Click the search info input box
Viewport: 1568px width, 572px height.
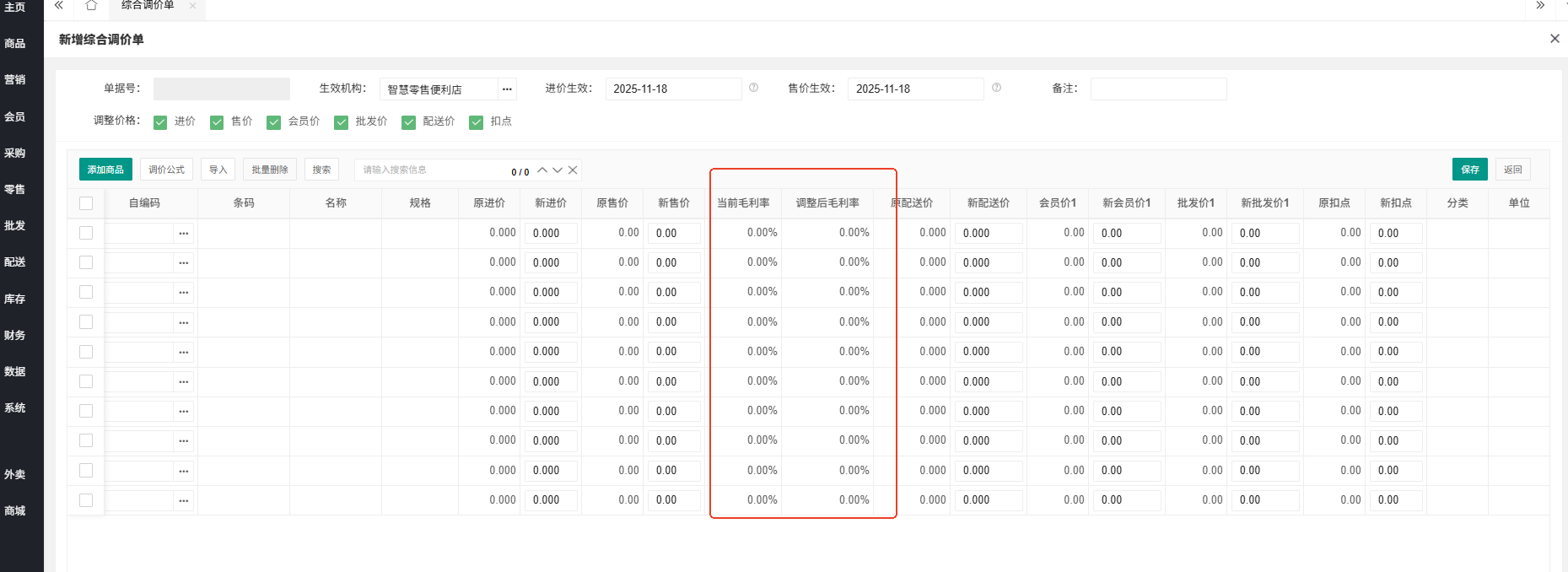click(430, 170)
